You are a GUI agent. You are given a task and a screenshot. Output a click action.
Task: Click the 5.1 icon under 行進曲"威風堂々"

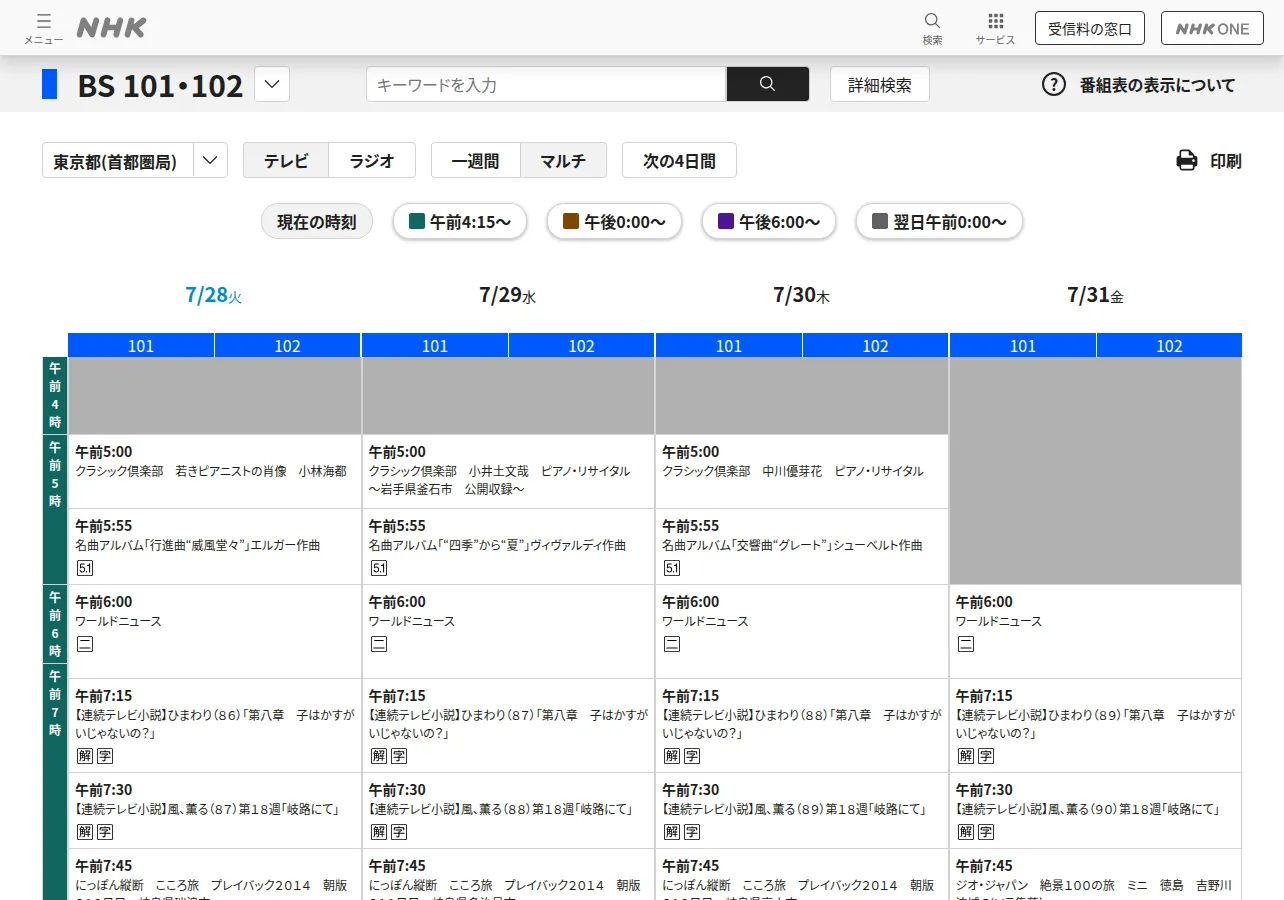[x=85, y=568]
